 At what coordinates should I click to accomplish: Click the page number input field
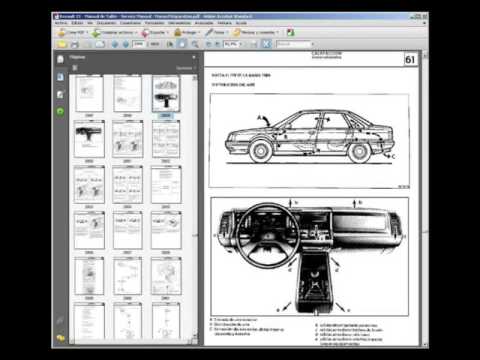click(x=138, y=44)
